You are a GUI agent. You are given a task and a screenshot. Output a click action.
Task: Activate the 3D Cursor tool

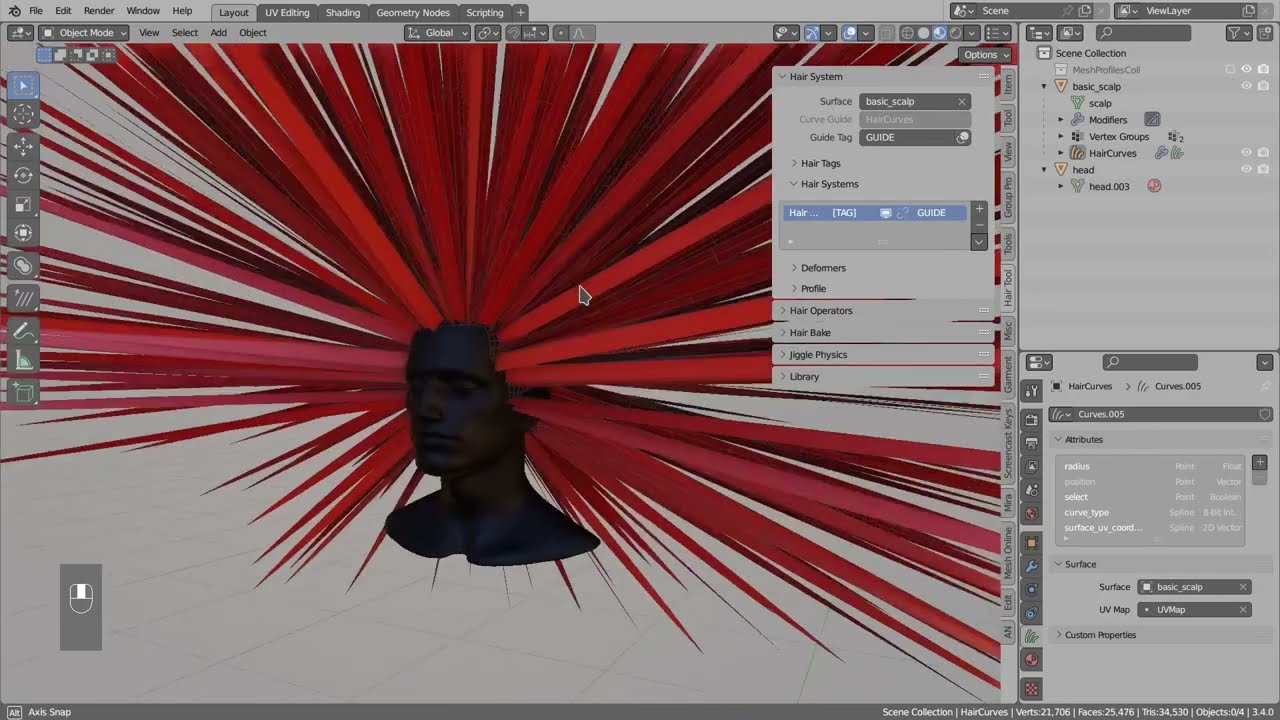[x=23, y=115]
